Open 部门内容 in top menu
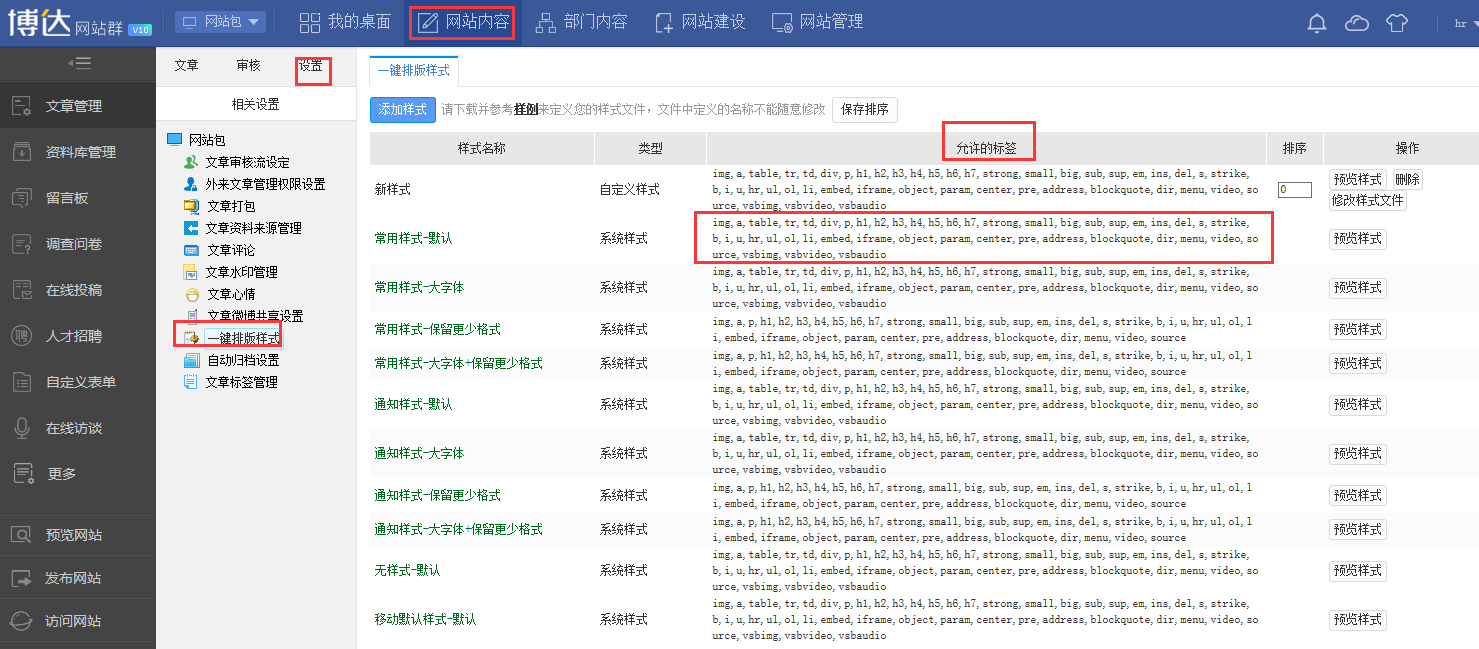 pyautogui.click(x=580, y=22)
